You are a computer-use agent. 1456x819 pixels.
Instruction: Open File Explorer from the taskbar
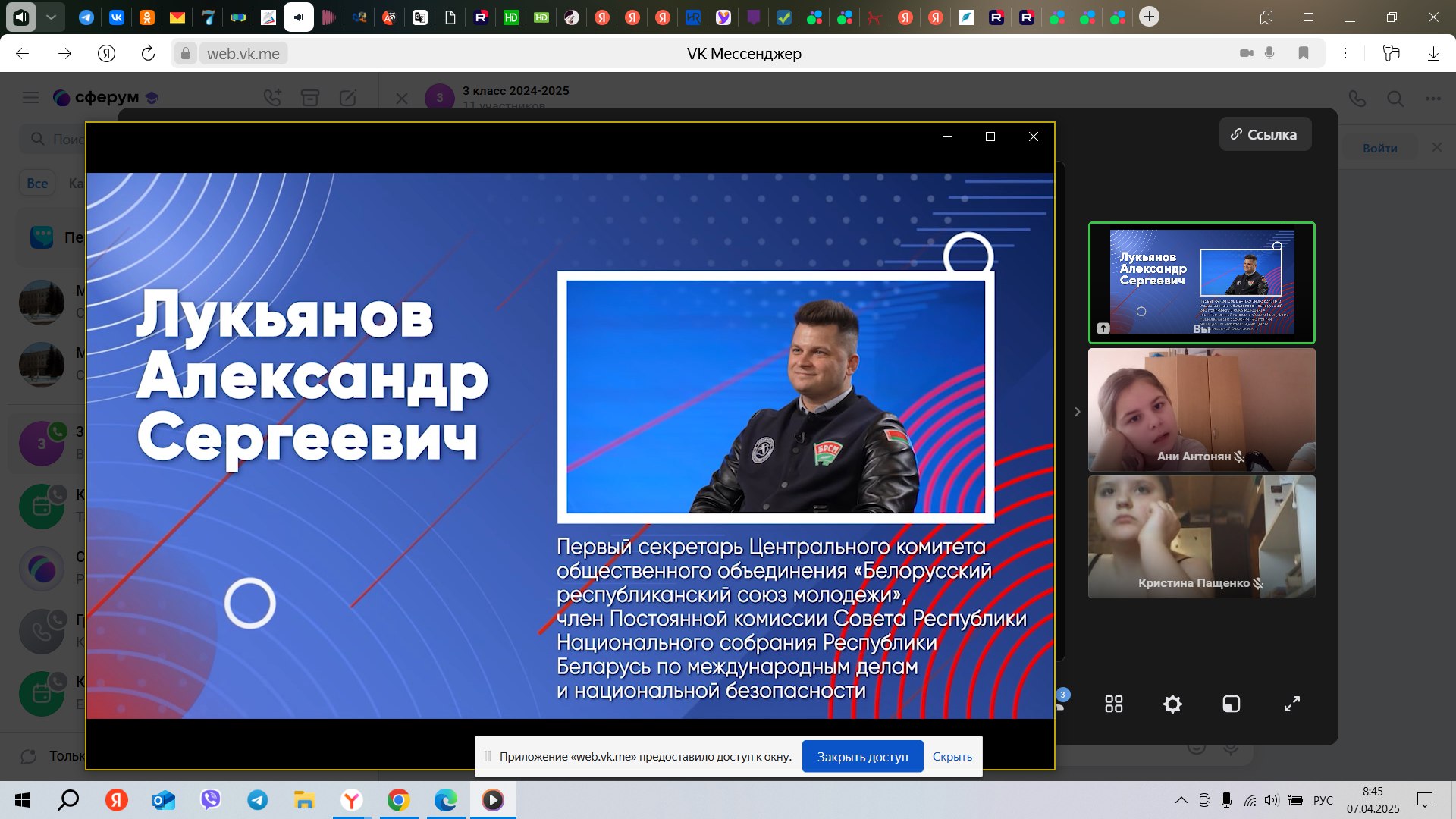(x=304, y=800)
